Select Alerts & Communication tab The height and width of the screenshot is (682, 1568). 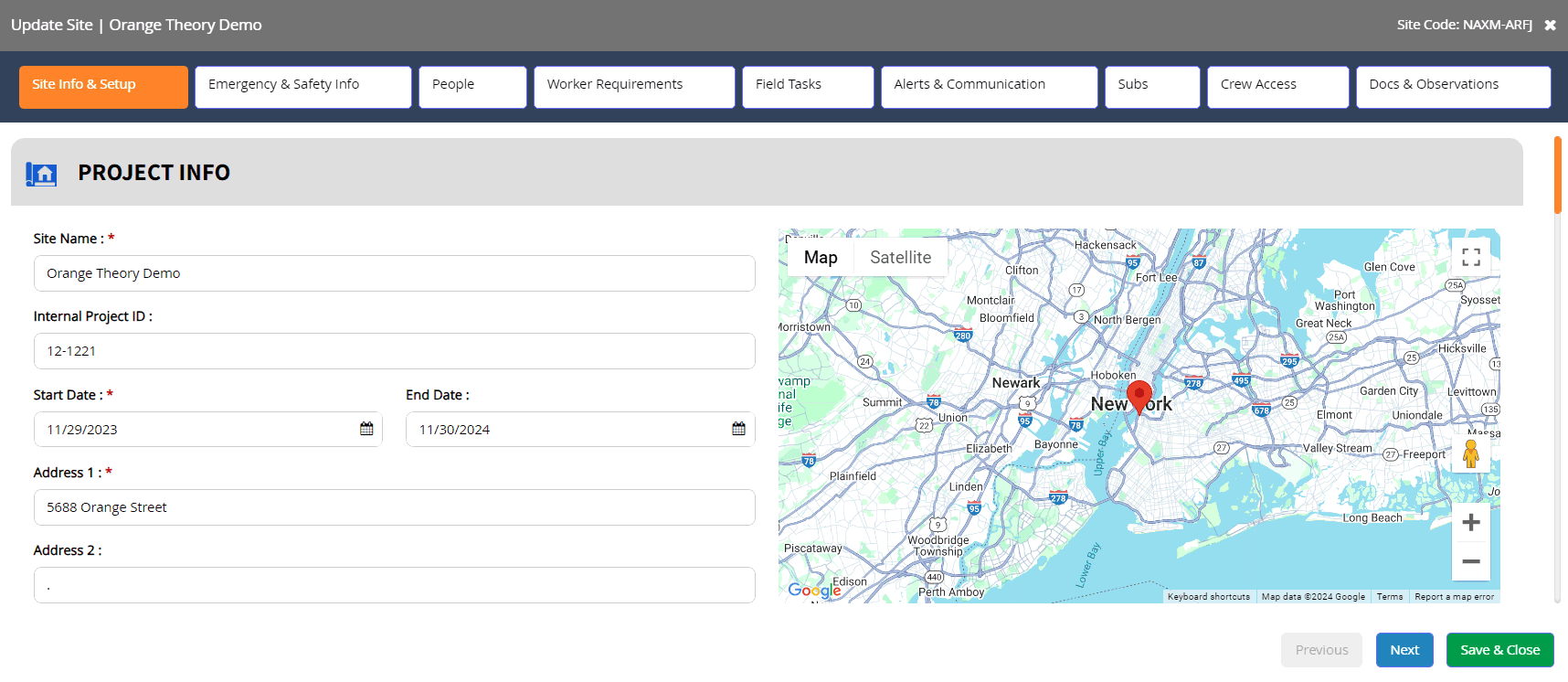point(989,87)
